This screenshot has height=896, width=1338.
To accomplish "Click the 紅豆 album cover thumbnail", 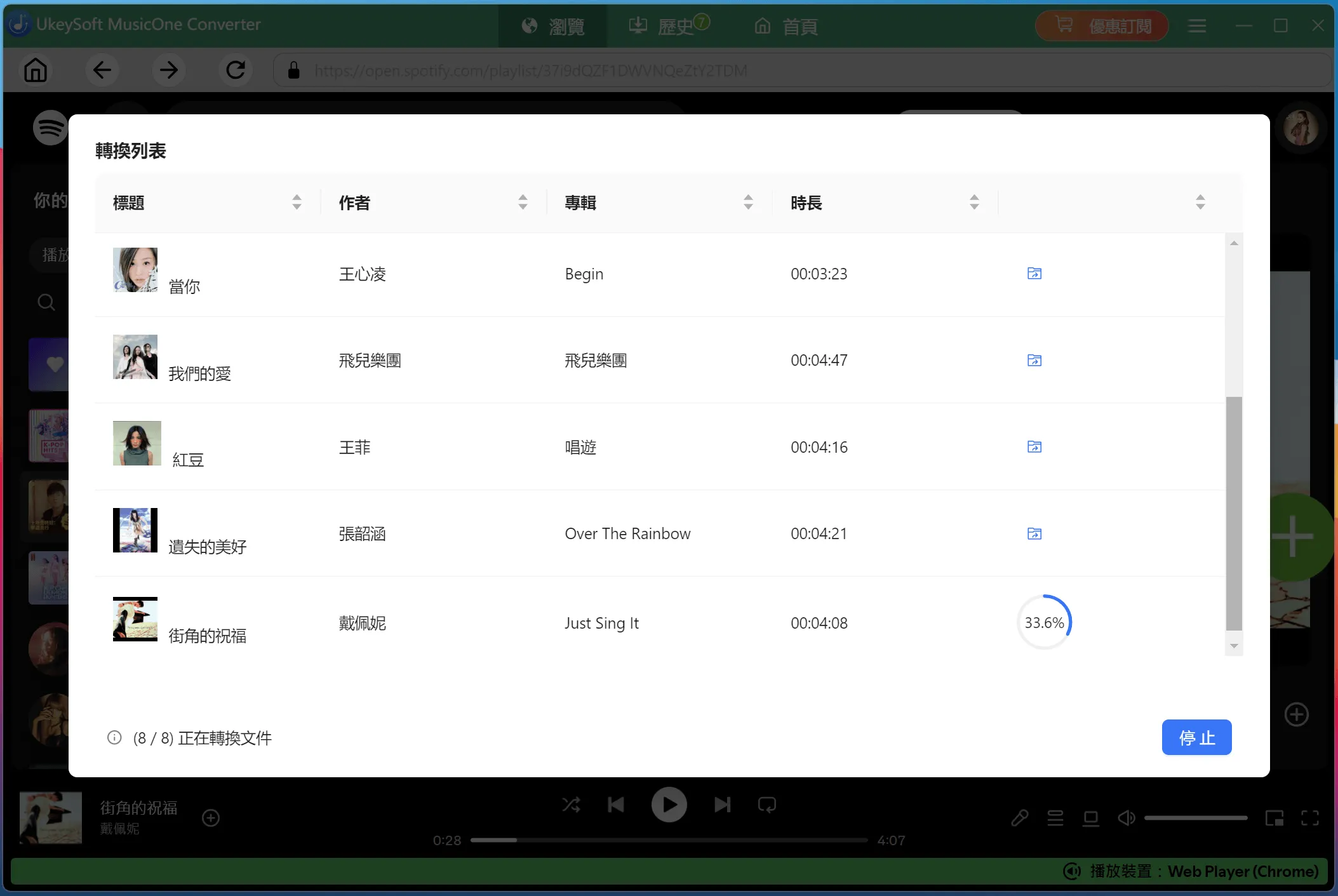I will (x=137, y=443).
